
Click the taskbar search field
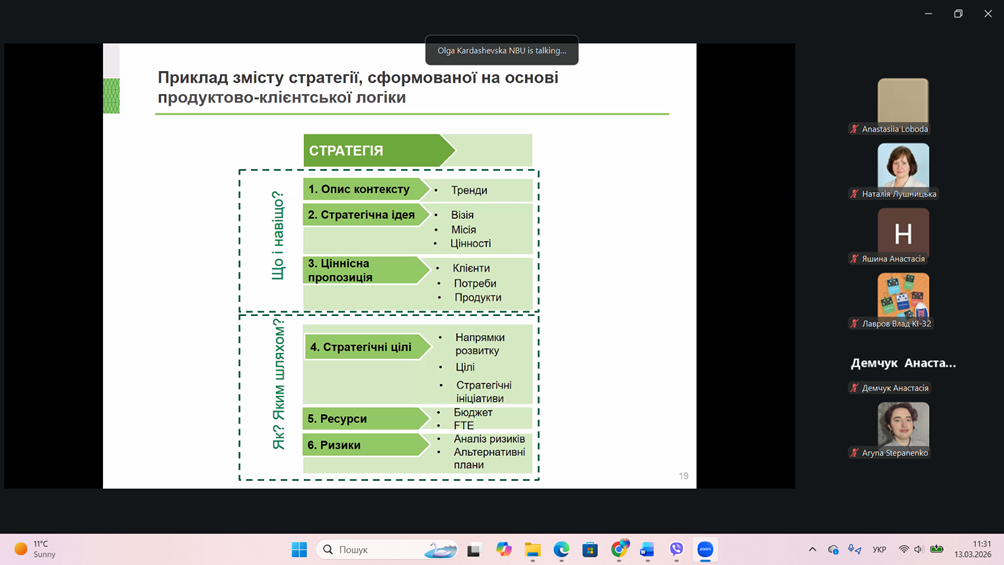coord(387,549)
